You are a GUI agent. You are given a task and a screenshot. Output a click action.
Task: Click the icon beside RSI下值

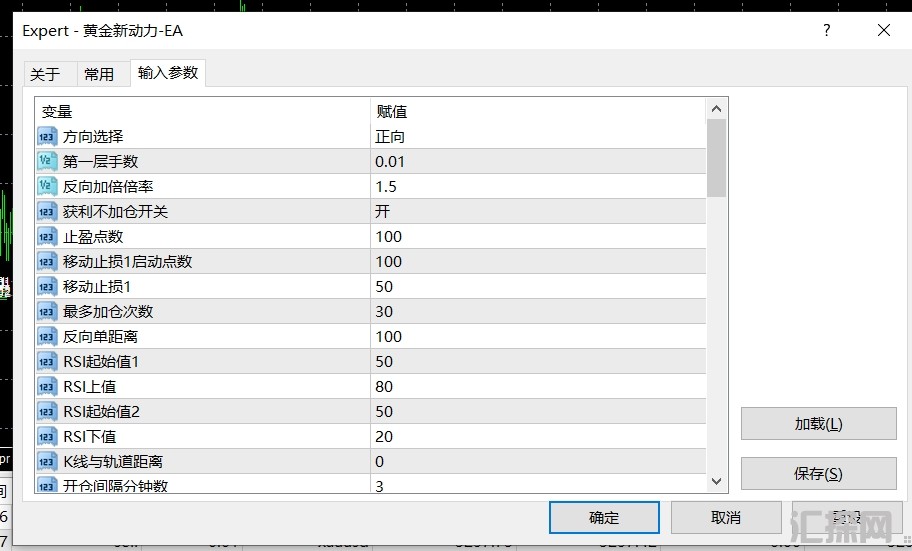click(47, 437)
